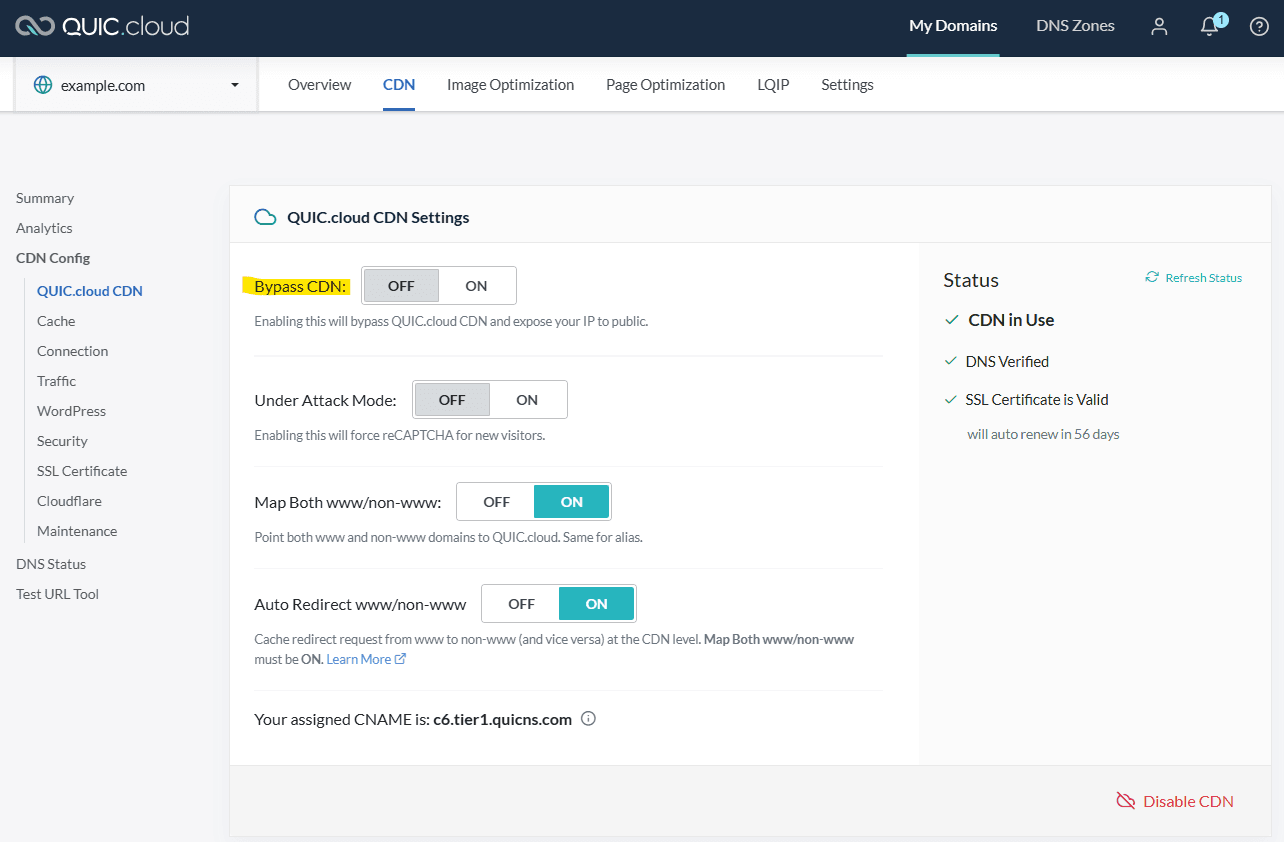Open Test URL Tool in the sidebar
The image size is (1284, 842).
(57, 594)
